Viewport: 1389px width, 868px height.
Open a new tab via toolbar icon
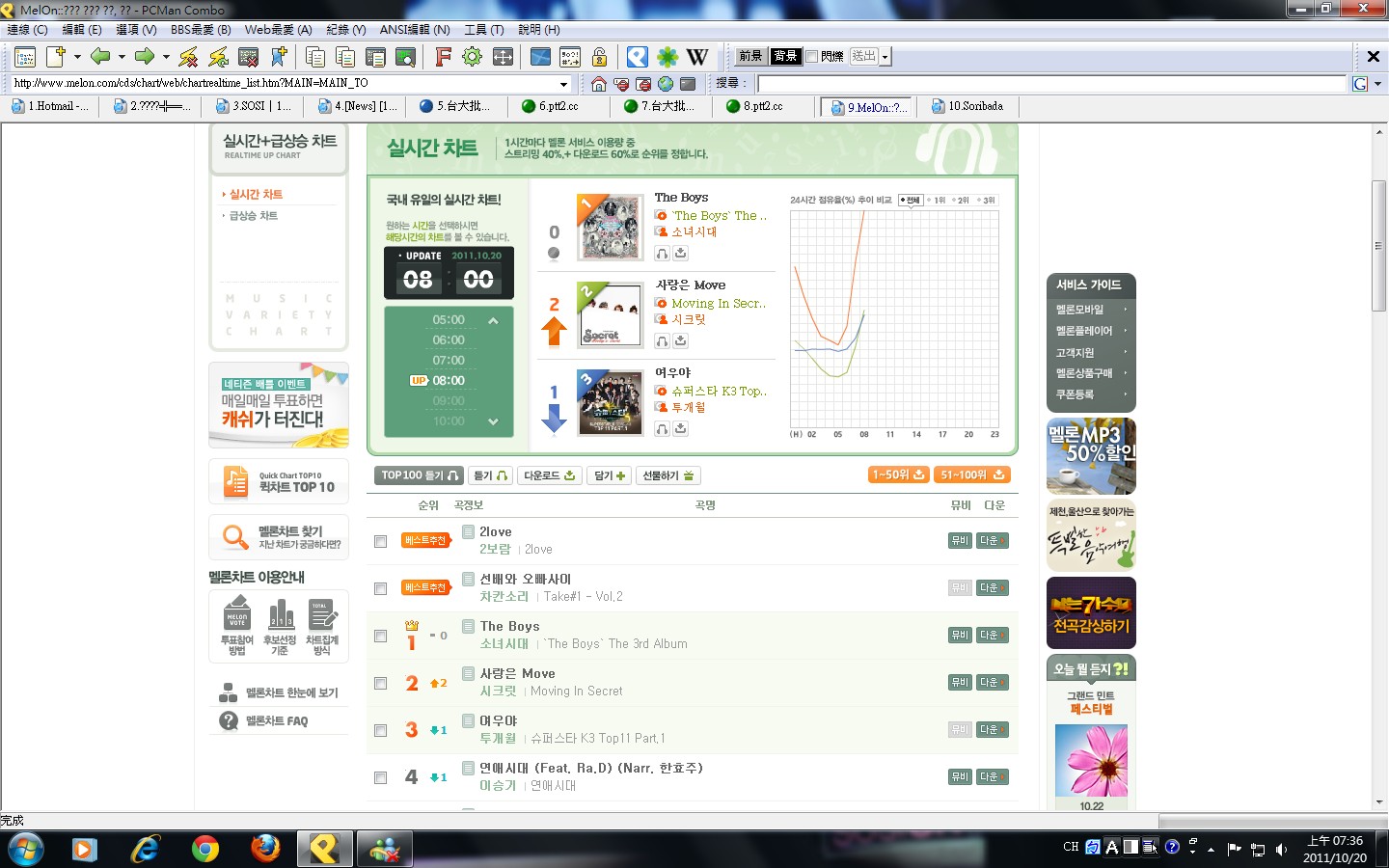coord(56,57)
